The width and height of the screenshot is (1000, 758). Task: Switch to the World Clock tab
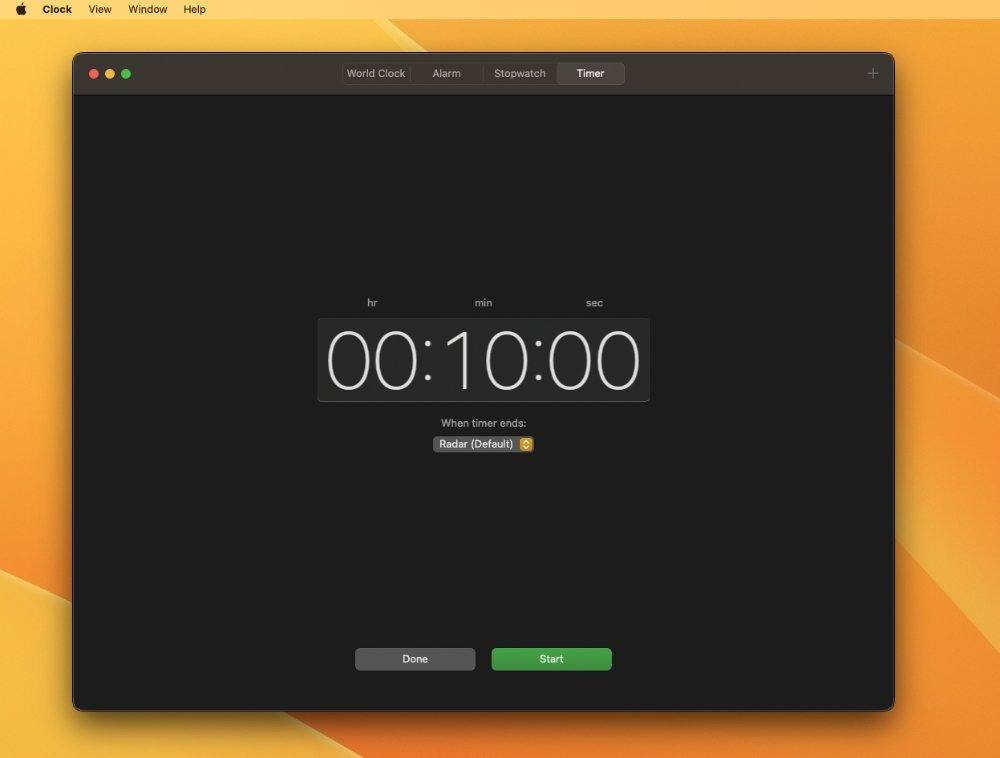[x=375, y=73]
